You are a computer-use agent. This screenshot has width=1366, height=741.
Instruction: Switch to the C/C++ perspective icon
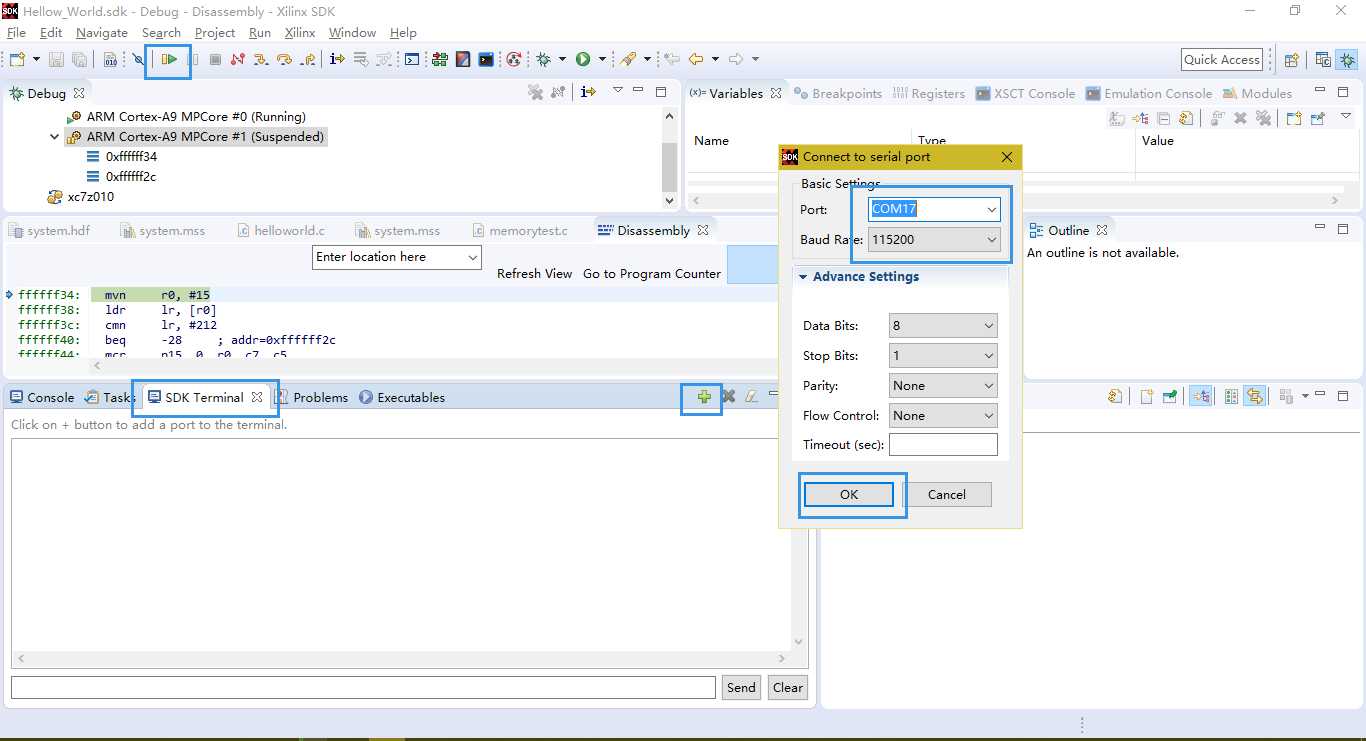coord(1323,60)
